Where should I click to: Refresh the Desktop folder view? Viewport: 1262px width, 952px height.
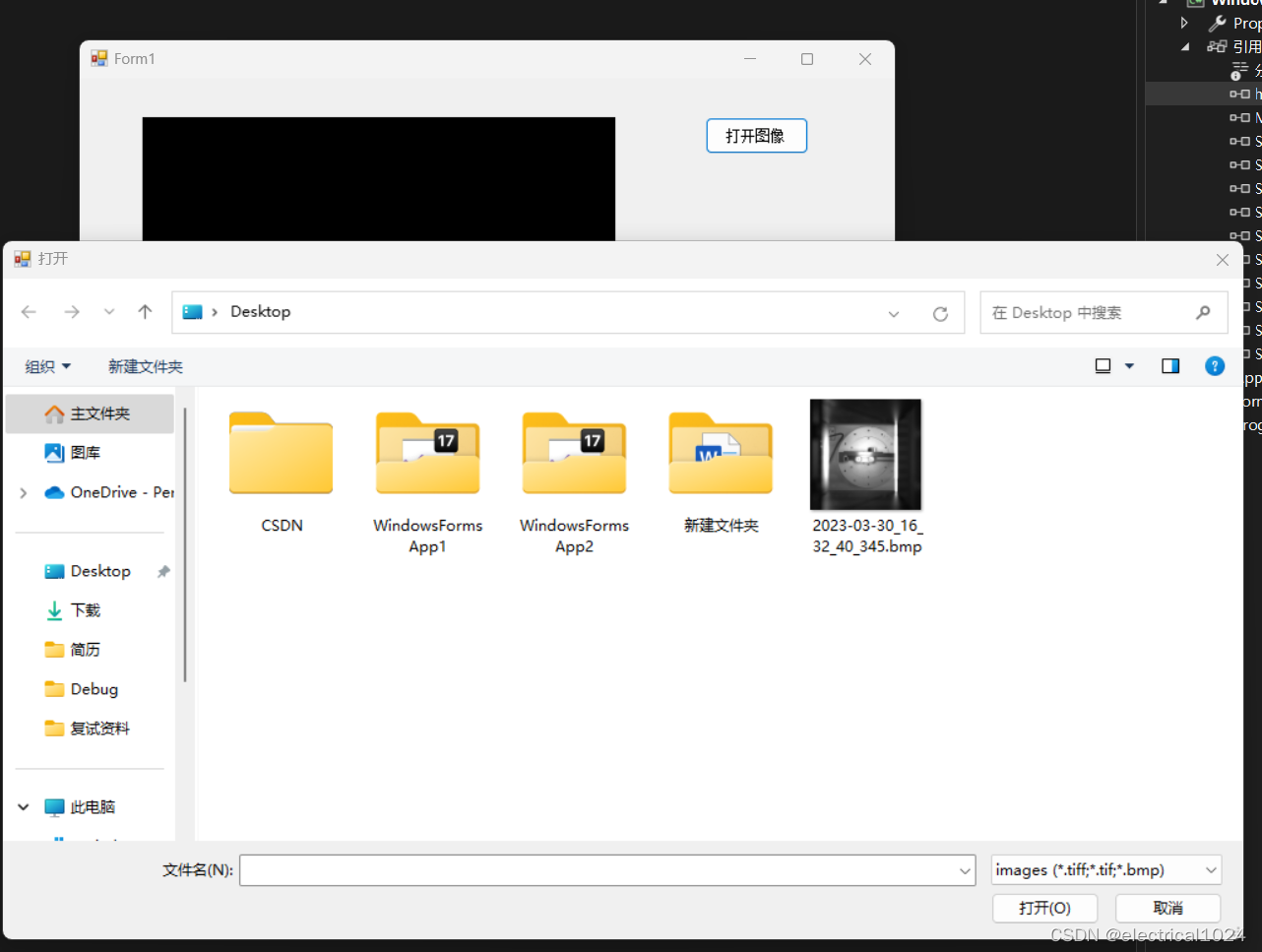point(940,313)
